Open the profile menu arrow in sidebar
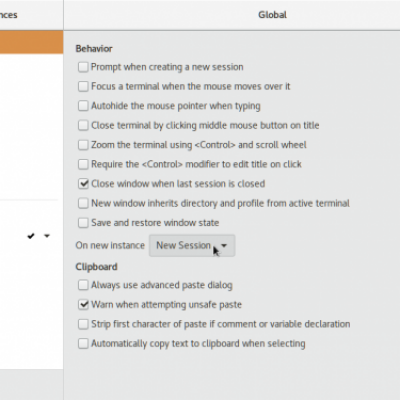400x400 pixels. click(x=47, y=236)
